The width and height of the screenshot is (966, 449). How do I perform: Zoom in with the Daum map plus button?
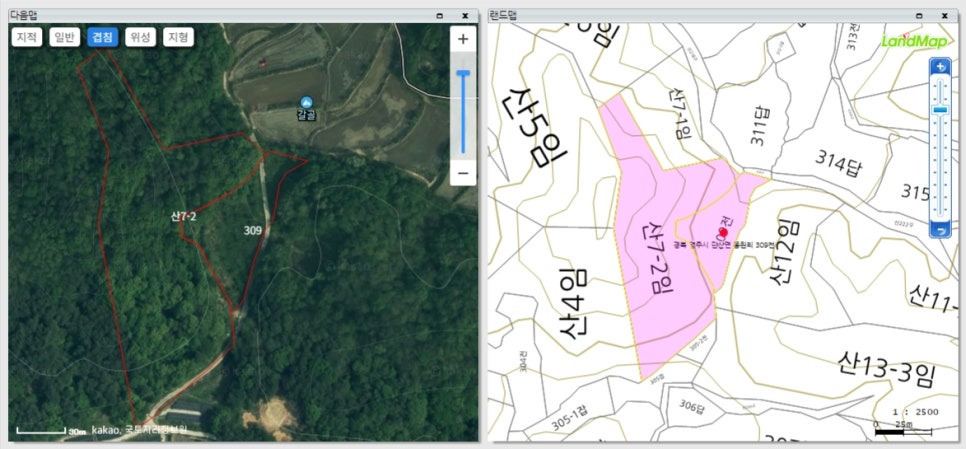point(463,39)
